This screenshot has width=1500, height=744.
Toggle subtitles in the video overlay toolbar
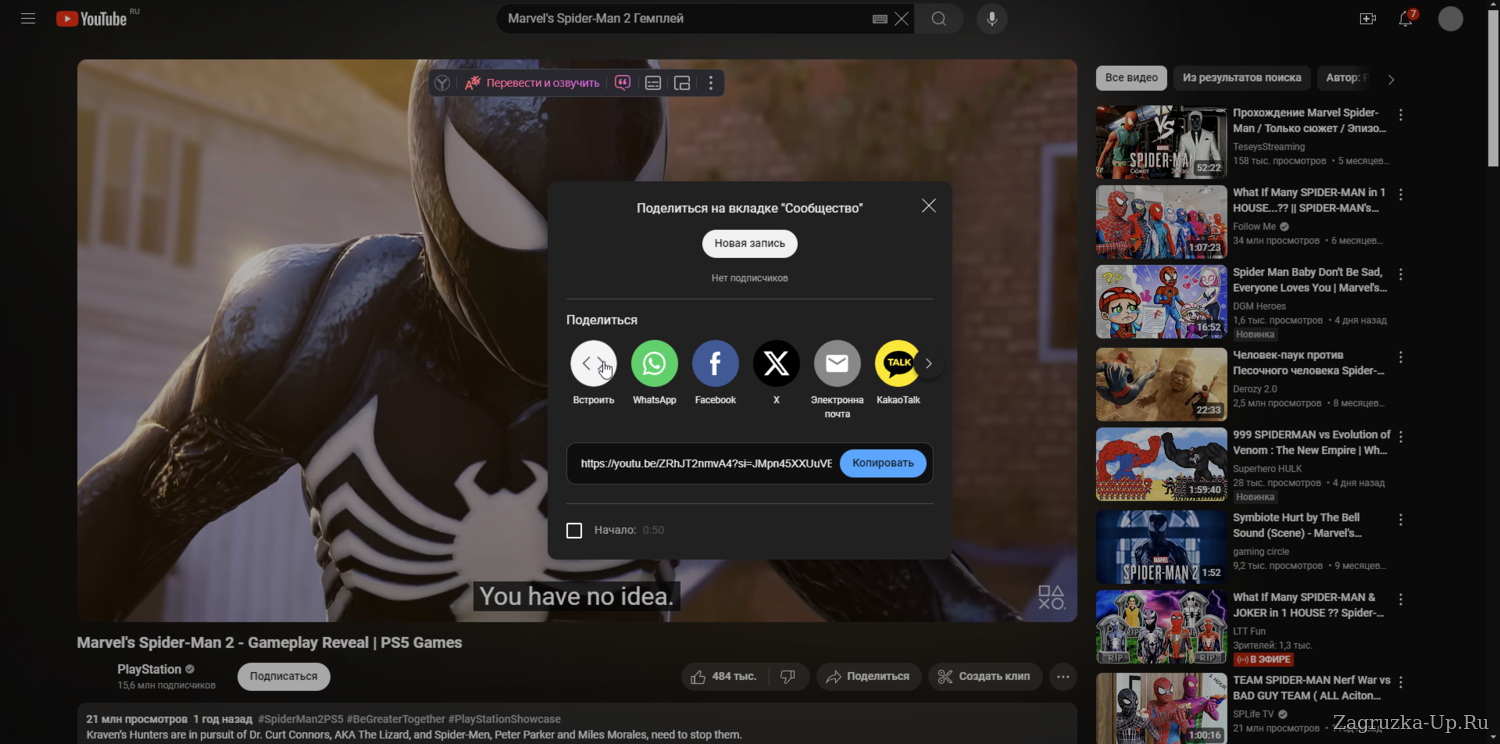(653, 83)
